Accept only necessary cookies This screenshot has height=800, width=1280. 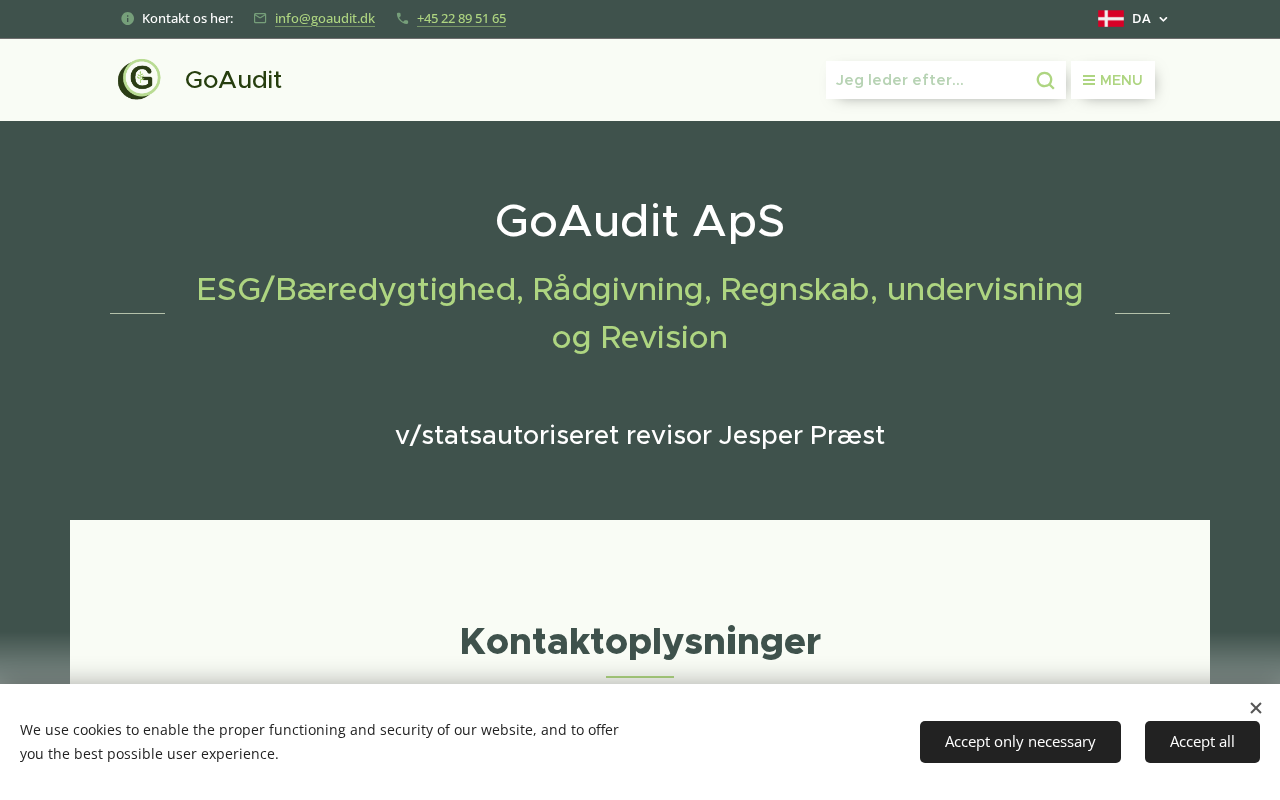(1020, 742)
